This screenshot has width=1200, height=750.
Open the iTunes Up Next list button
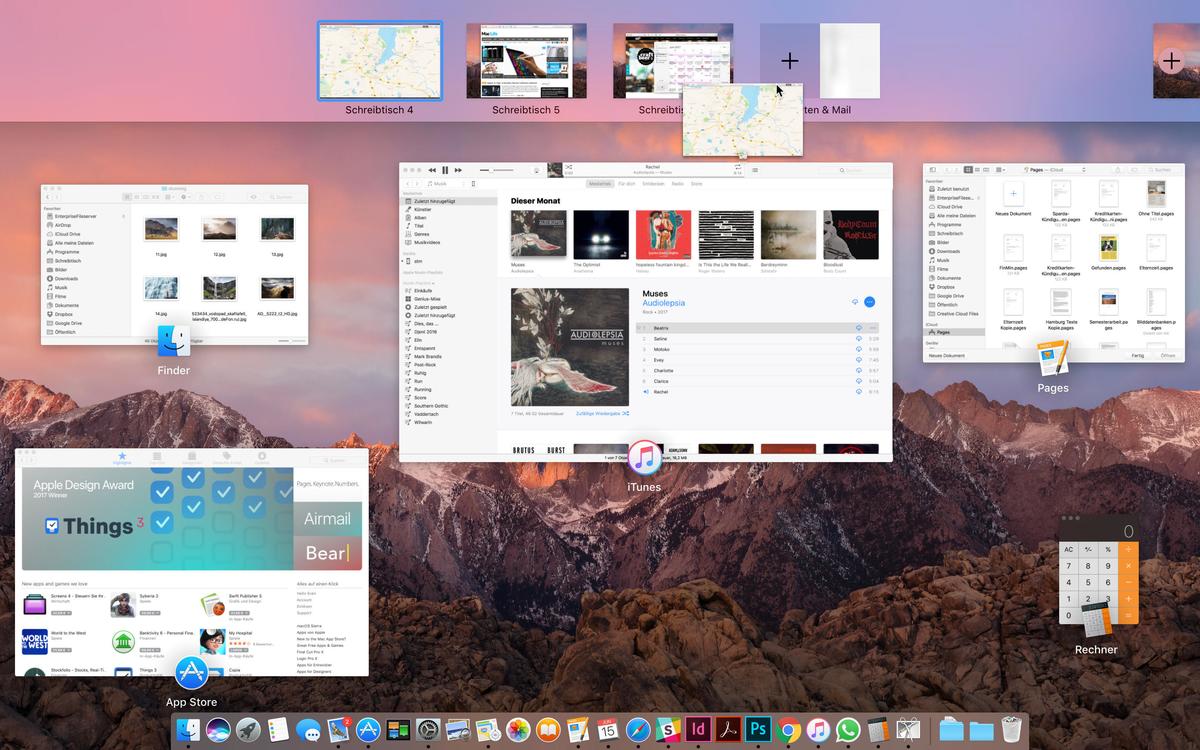pos(754,171)
